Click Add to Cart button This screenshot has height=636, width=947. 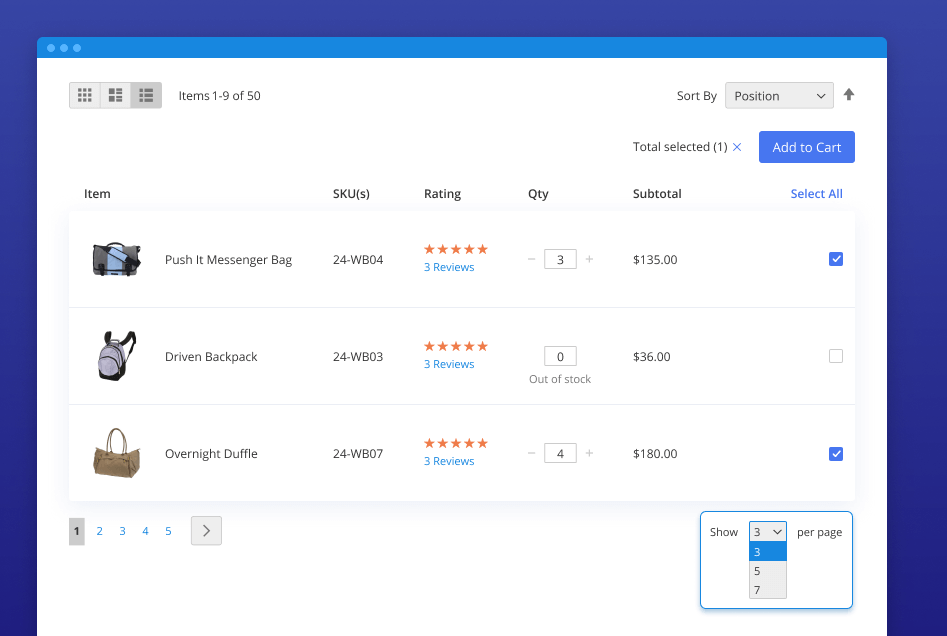point(806,147)
